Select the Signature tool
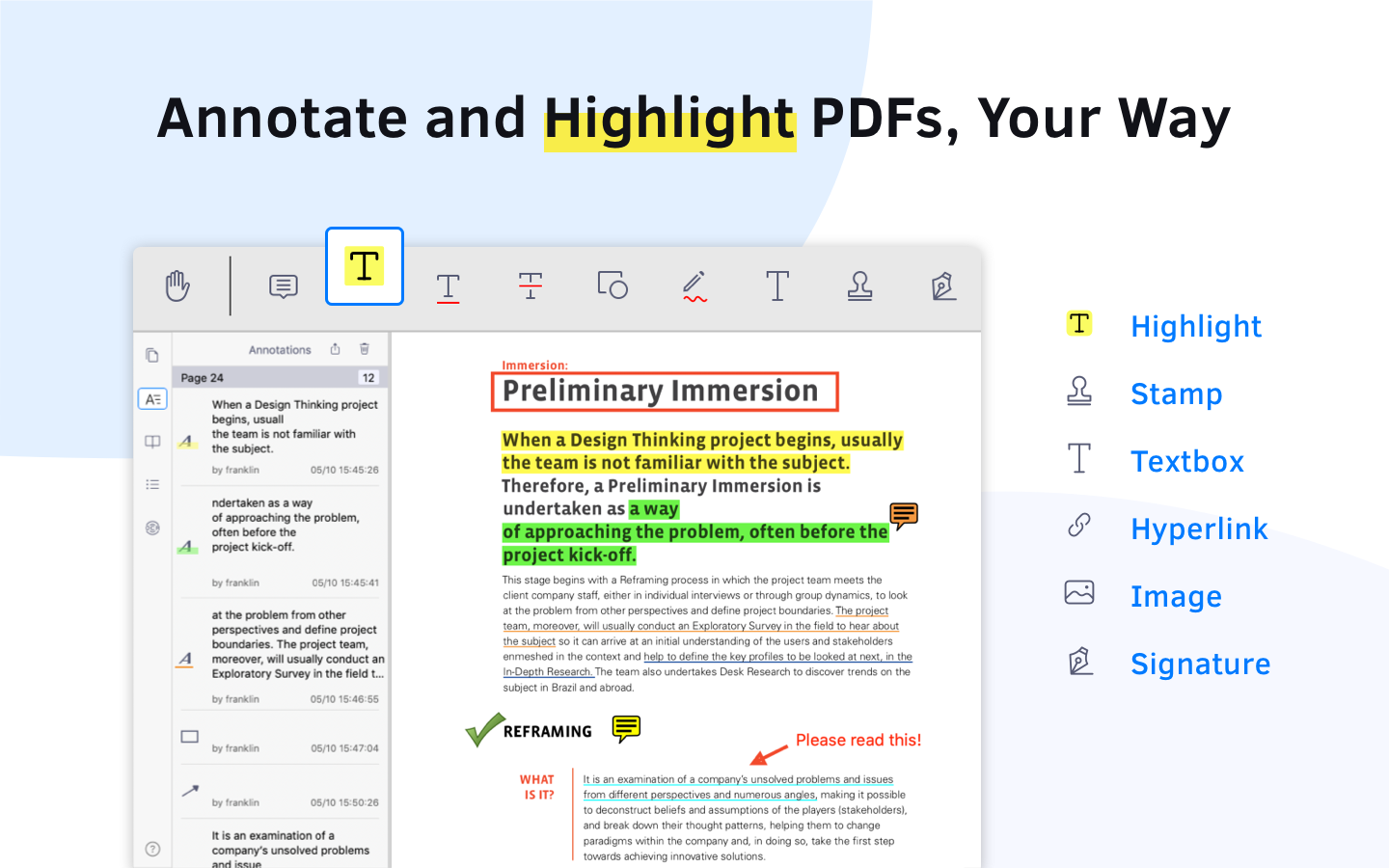1389x868 pixels. pos(943,285)
